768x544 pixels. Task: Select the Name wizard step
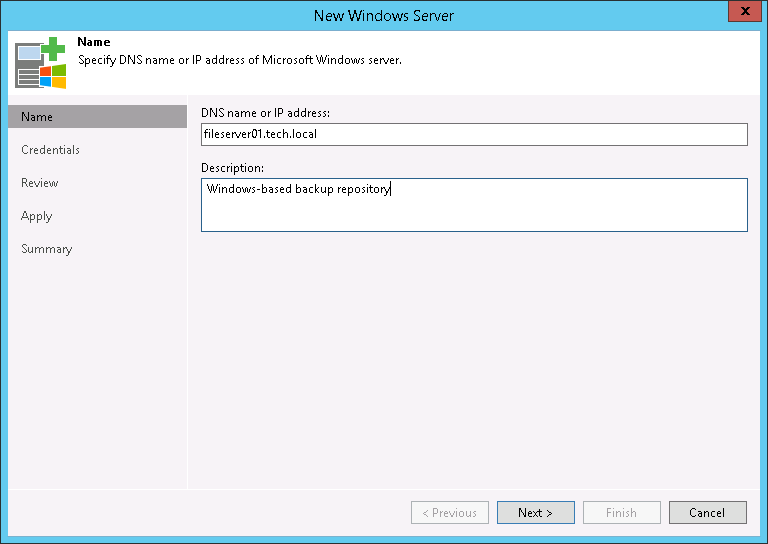[x=97, y=117]
